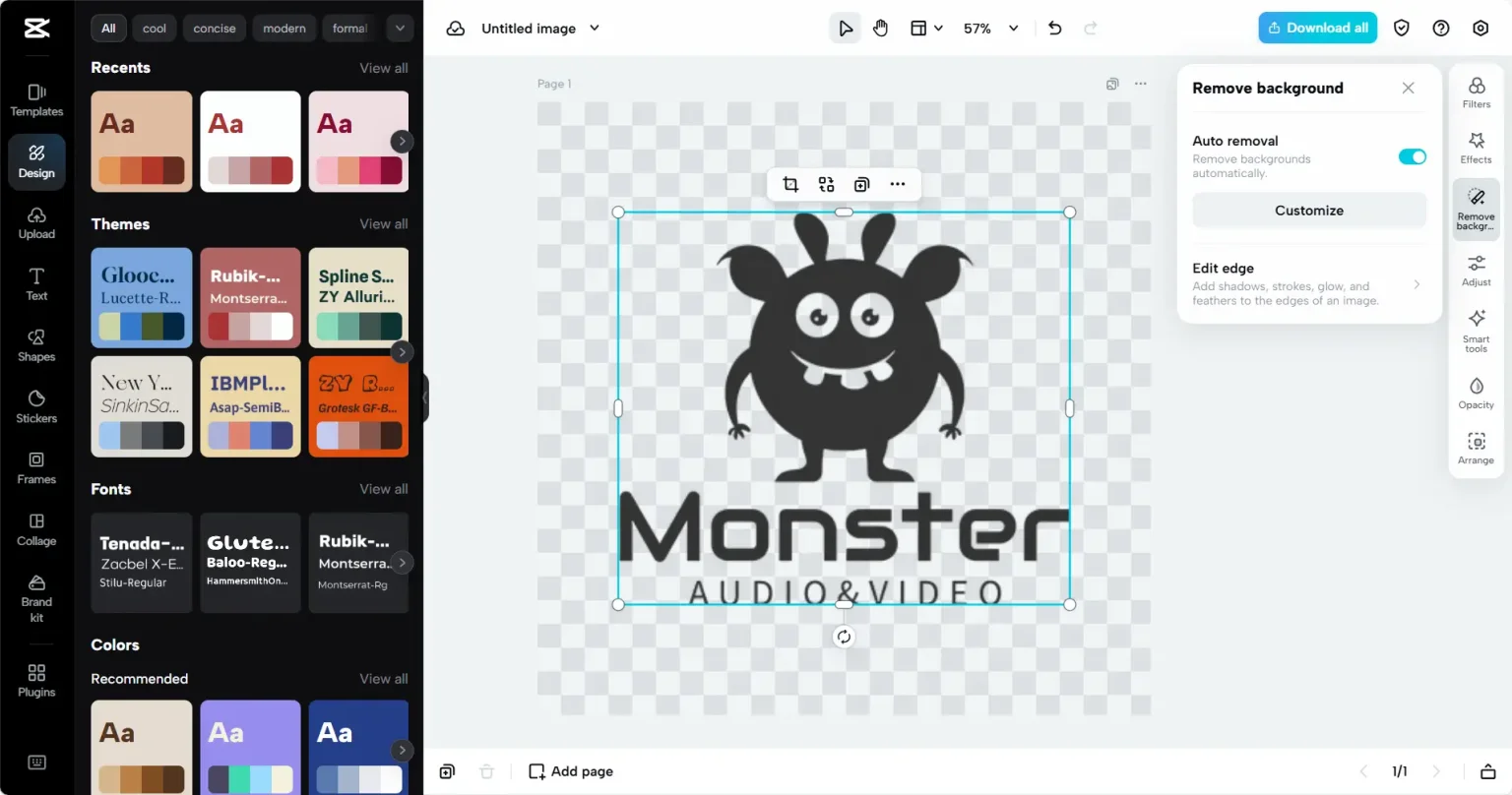Image resolution: width=1512 pixels, height=795 pixels.
Task: Select the hand pan tool
Action: point(880,29)
